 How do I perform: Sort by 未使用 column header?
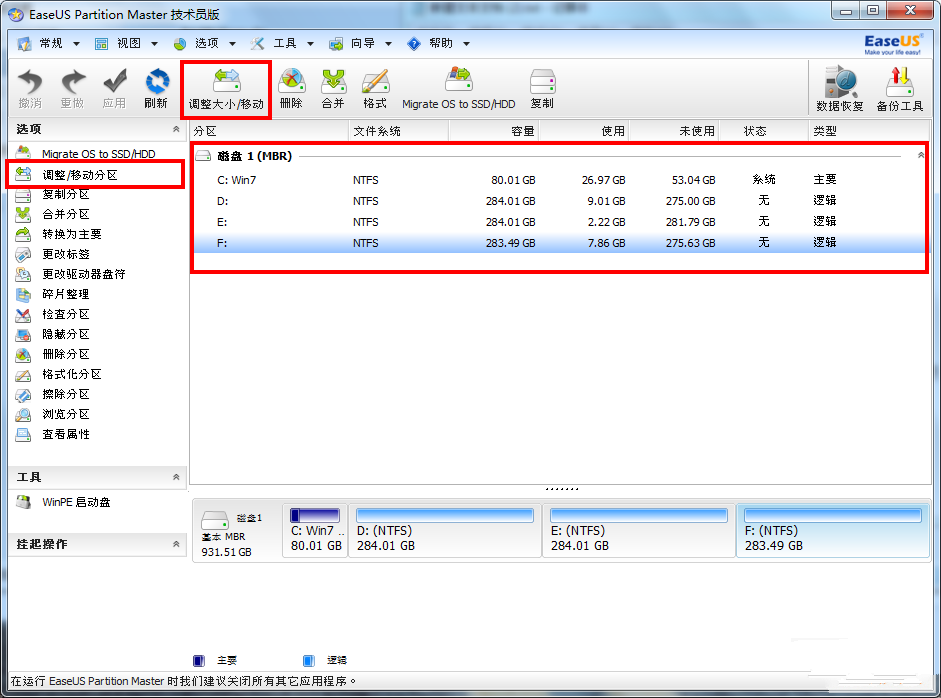click(x=673, y=131)
